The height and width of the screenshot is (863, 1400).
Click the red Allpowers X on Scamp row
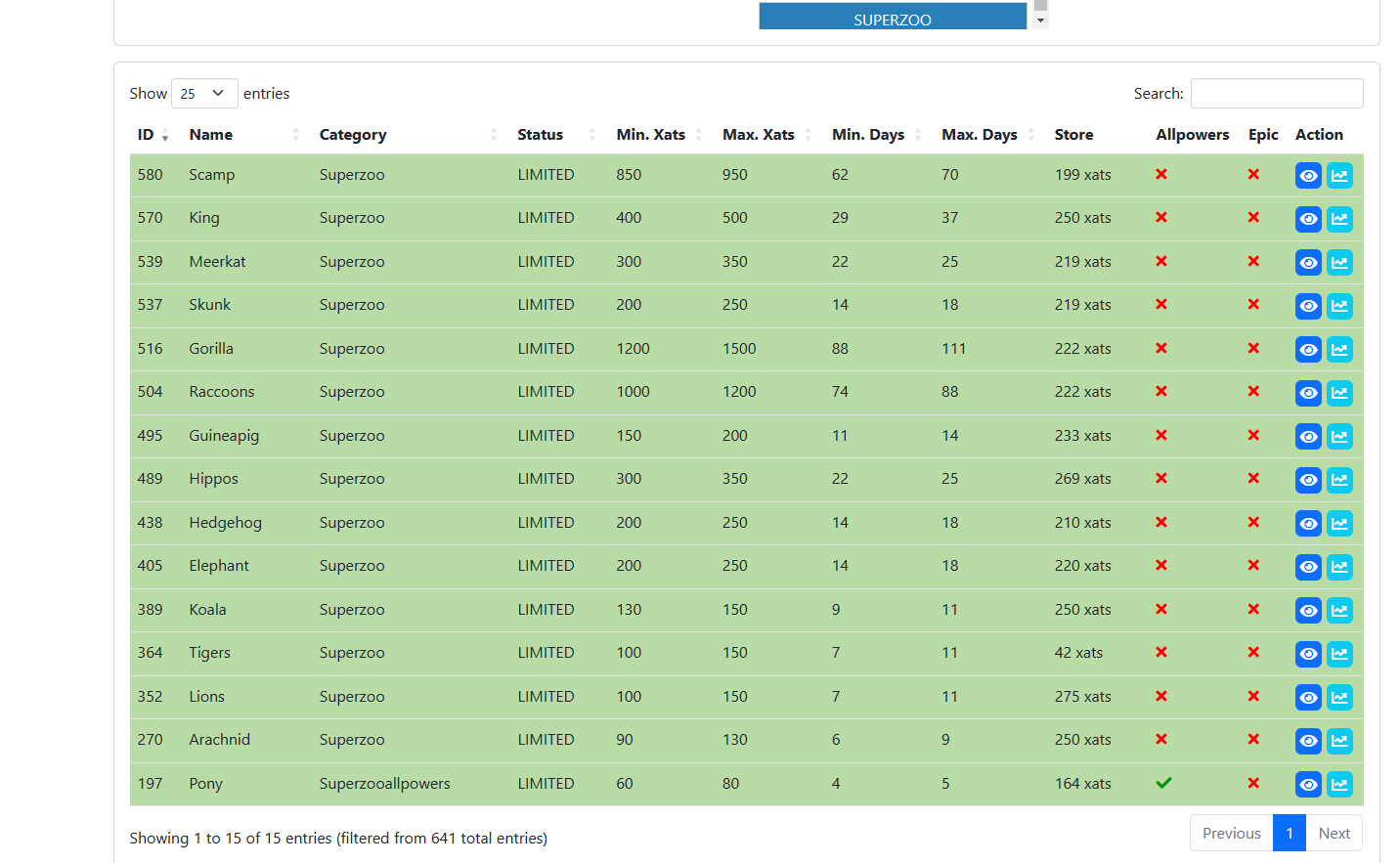pos(1160,175)
